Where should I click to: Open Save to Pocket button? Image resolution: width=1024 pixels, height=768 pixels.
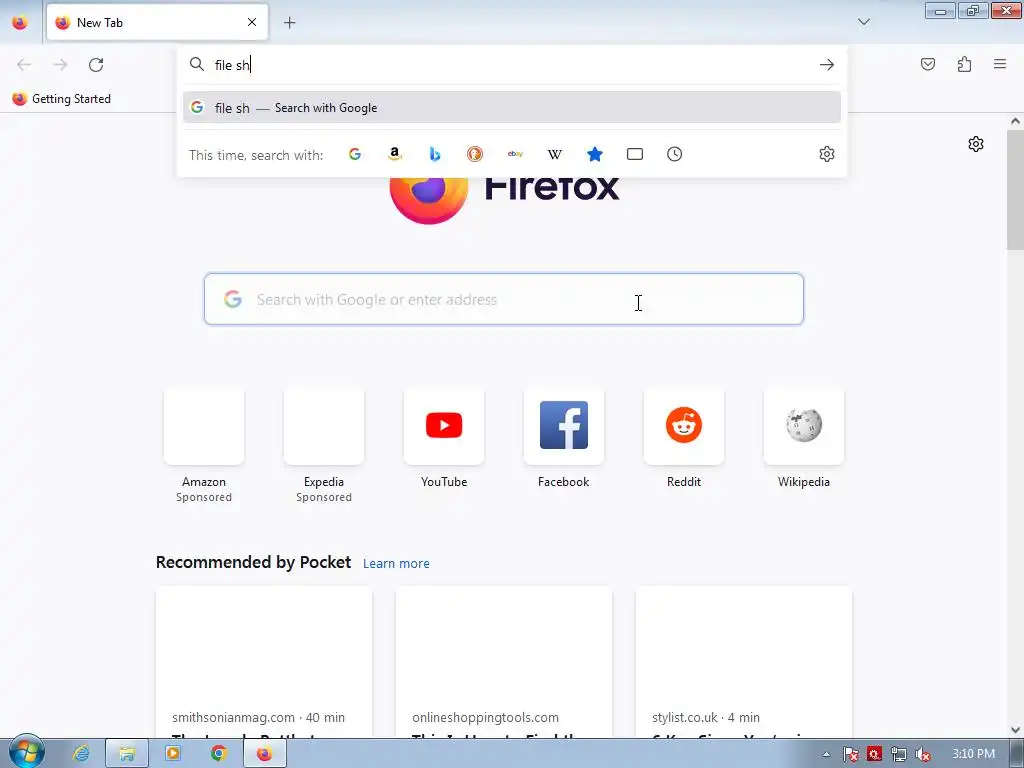click(928, 64)
